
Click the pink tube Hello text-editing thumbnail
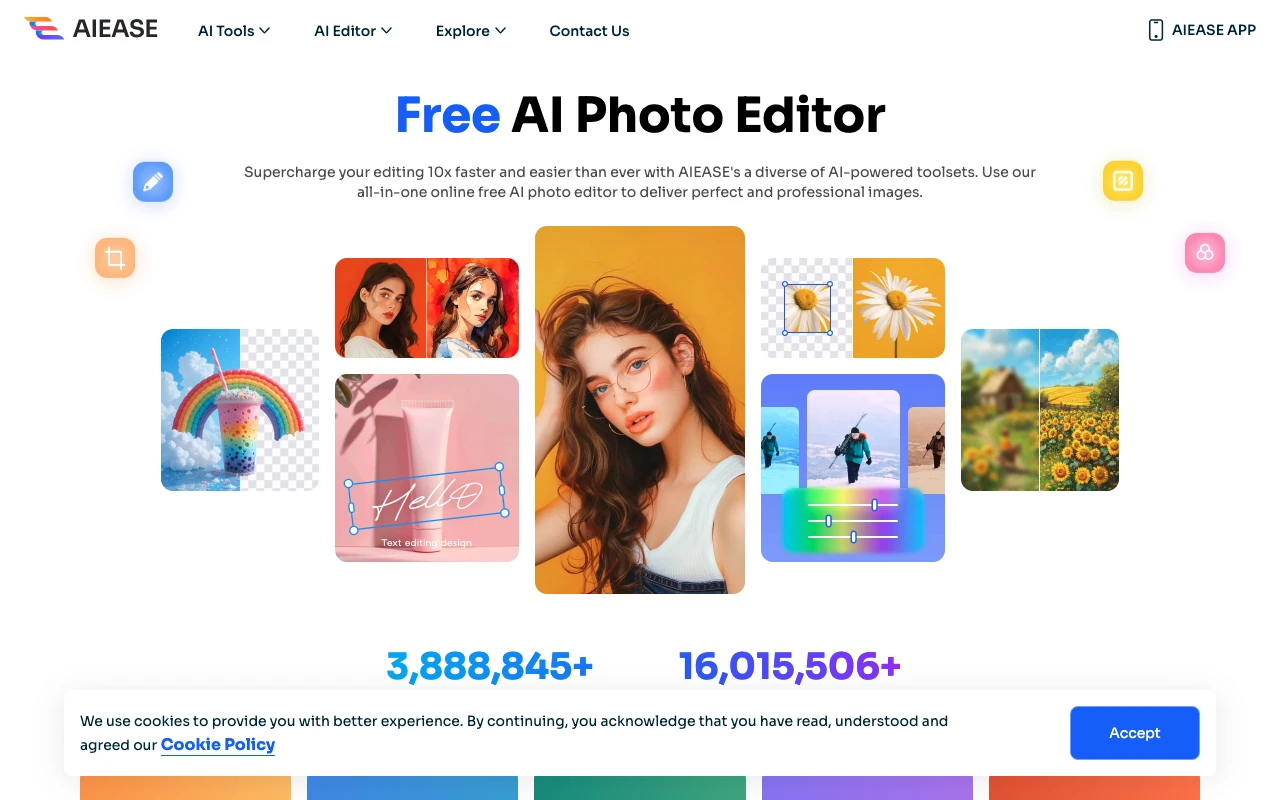click(x=427, y=468)
